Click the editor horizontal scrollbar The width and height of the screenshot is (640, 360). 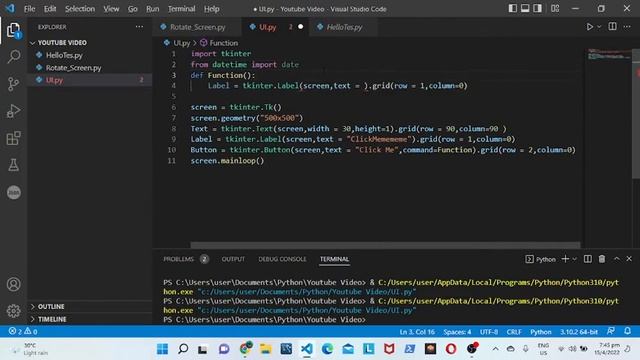(x=385, y=245)
